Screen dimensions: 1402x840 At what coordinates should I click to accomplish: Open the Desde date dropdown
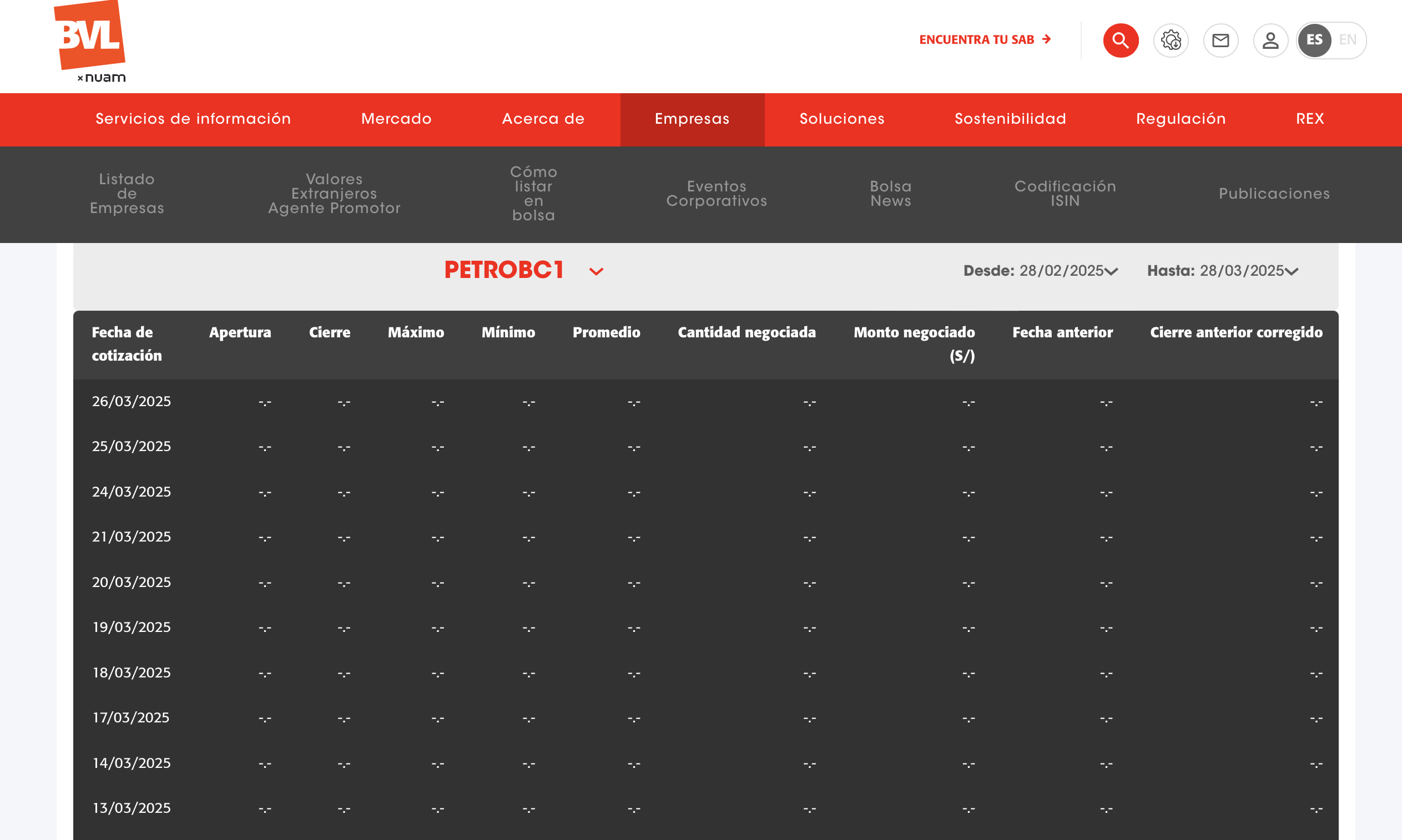click(x=1111, y=271)
